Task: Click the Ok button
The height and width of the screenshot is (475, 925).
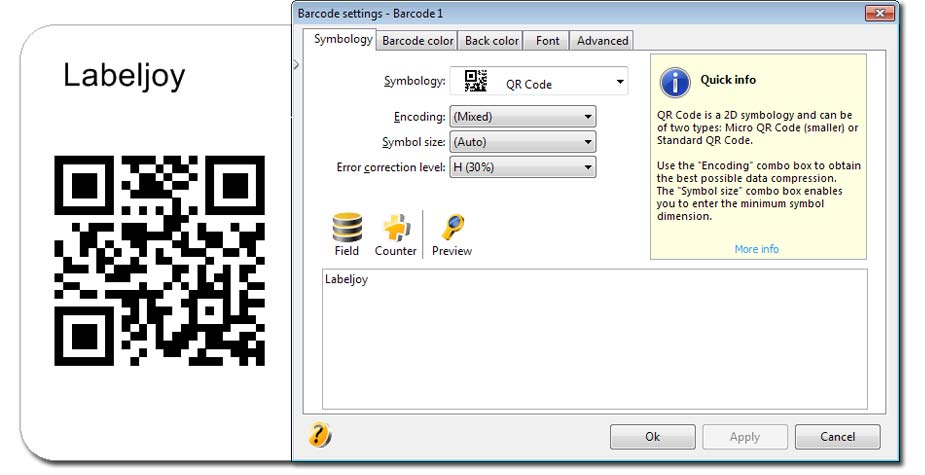Action: 652,437
